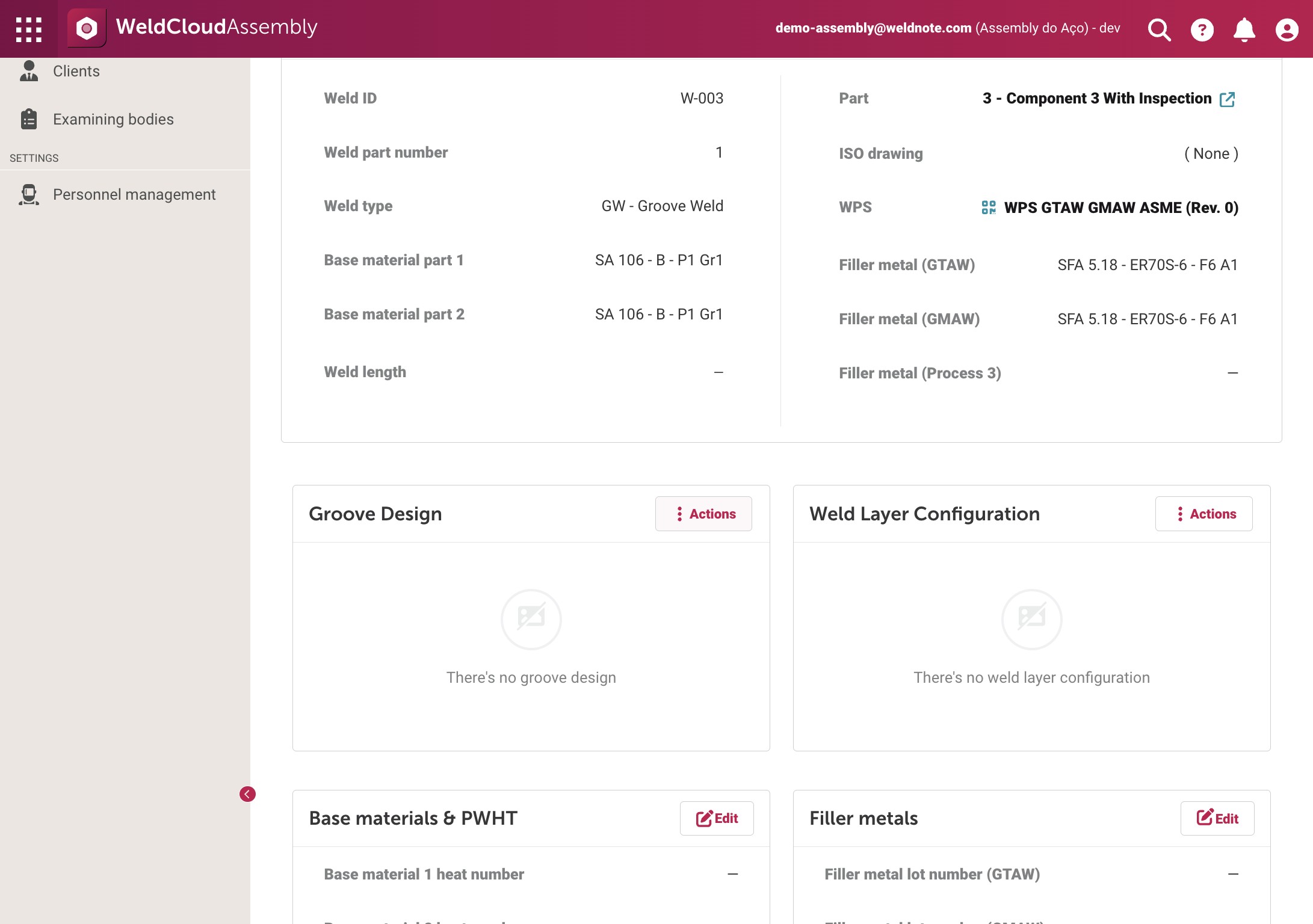Viewport: 1313px width, 924px height.
Task: Click 'There's no groove design' message
Action: [531, 677]
